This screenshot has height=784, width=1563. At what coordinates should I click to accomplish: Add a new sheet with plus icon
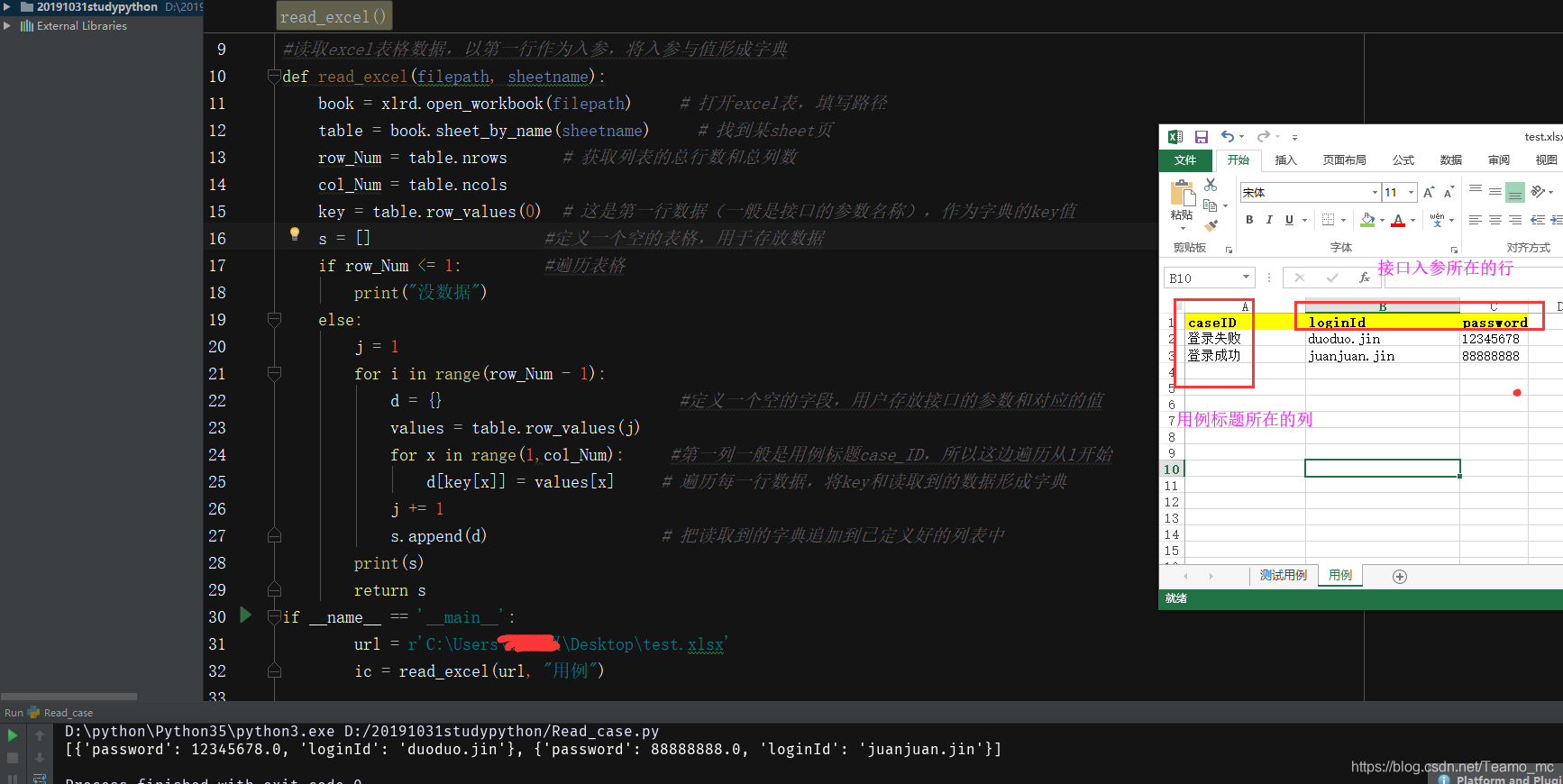point(1400,577)
